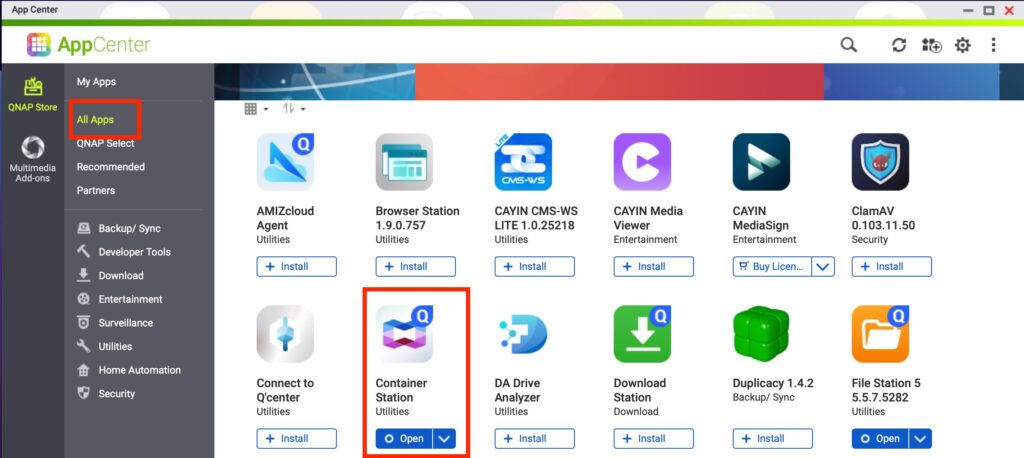Click the Browser Station app icon

click(404, 161)
